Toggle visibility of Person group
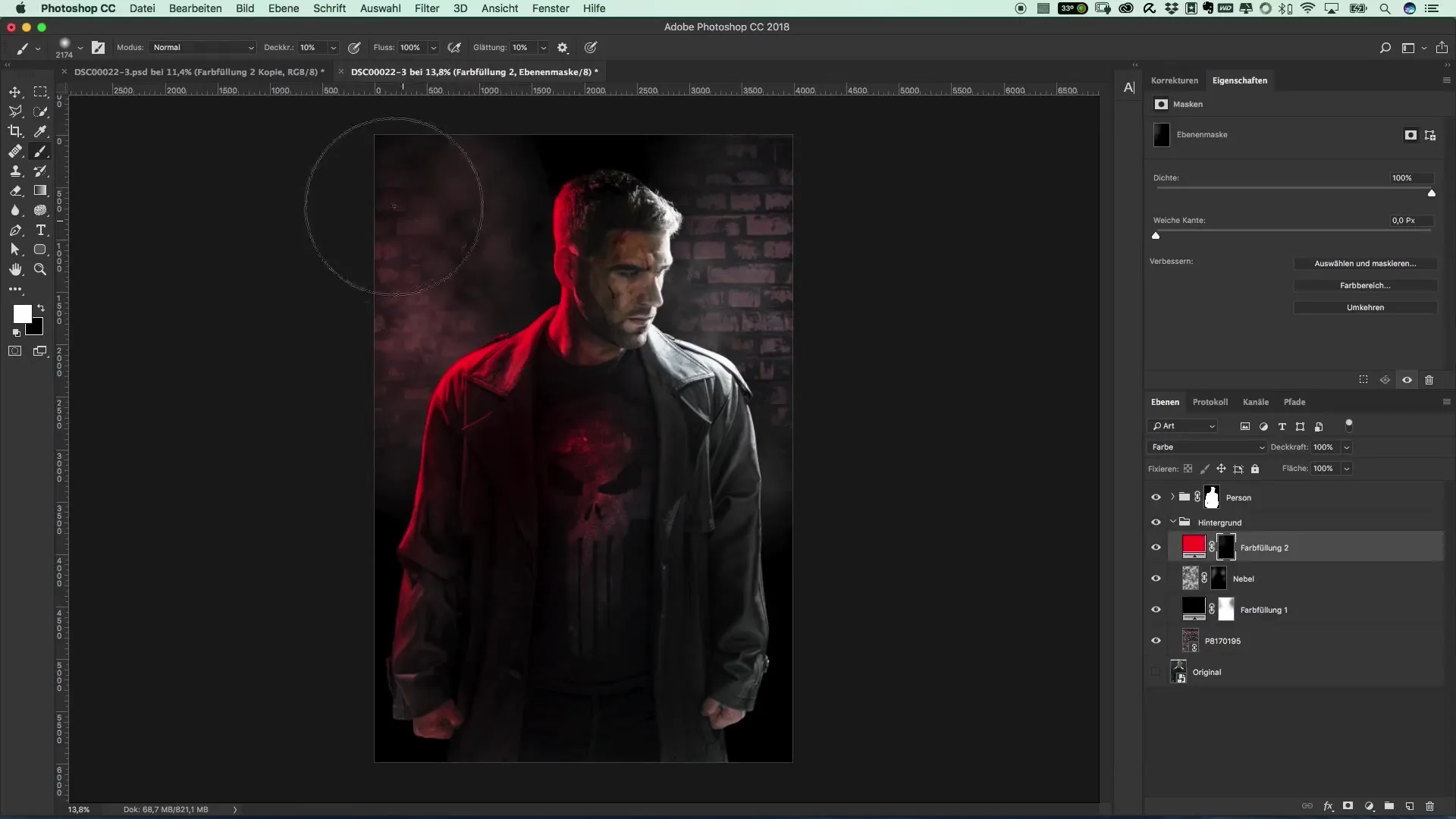The width and height of the screenshot is (1456, 819). click(x=1156, y=497)
